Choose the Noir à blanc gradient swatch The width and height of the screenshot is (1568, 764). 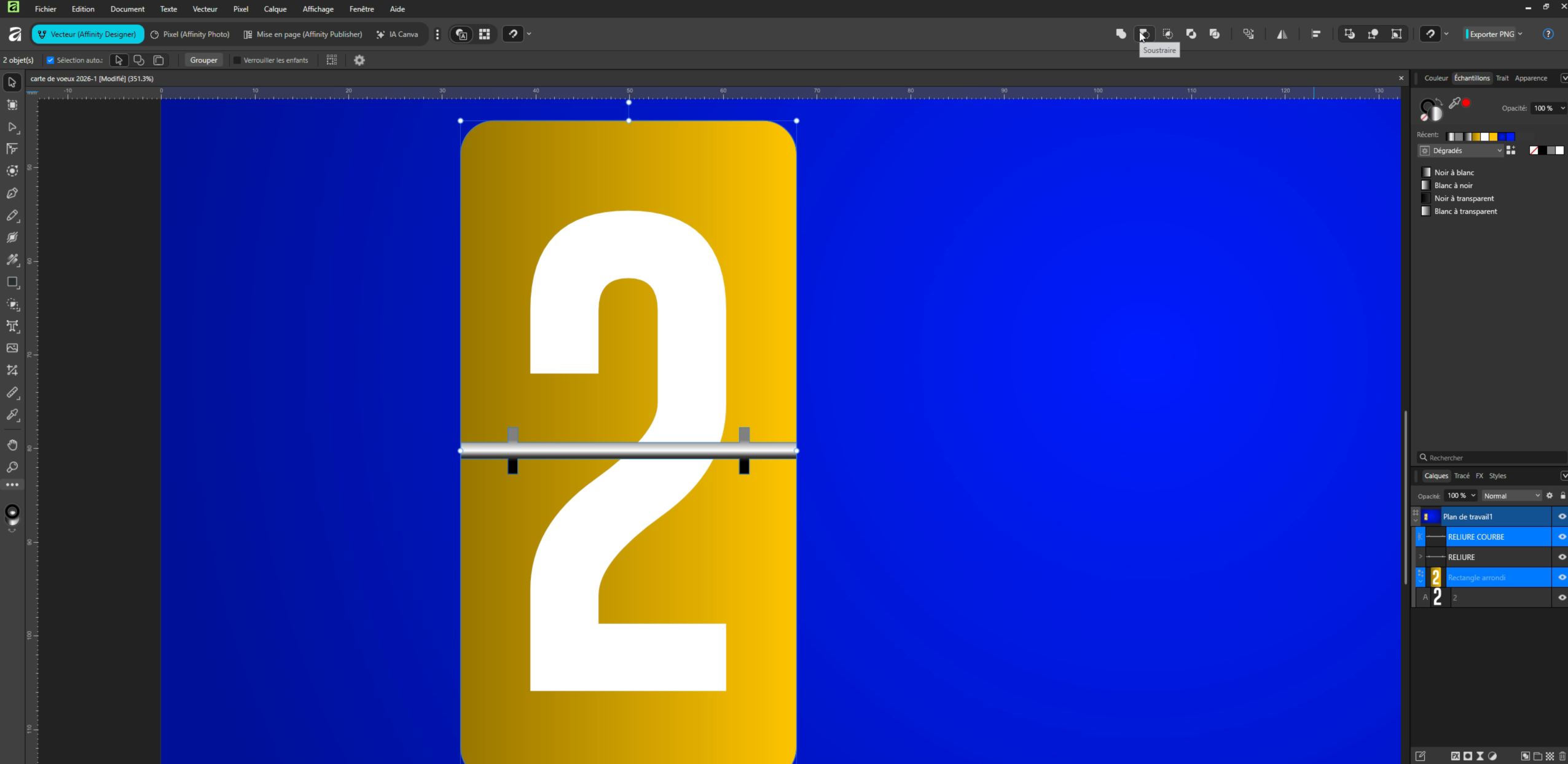(1454, 172)
